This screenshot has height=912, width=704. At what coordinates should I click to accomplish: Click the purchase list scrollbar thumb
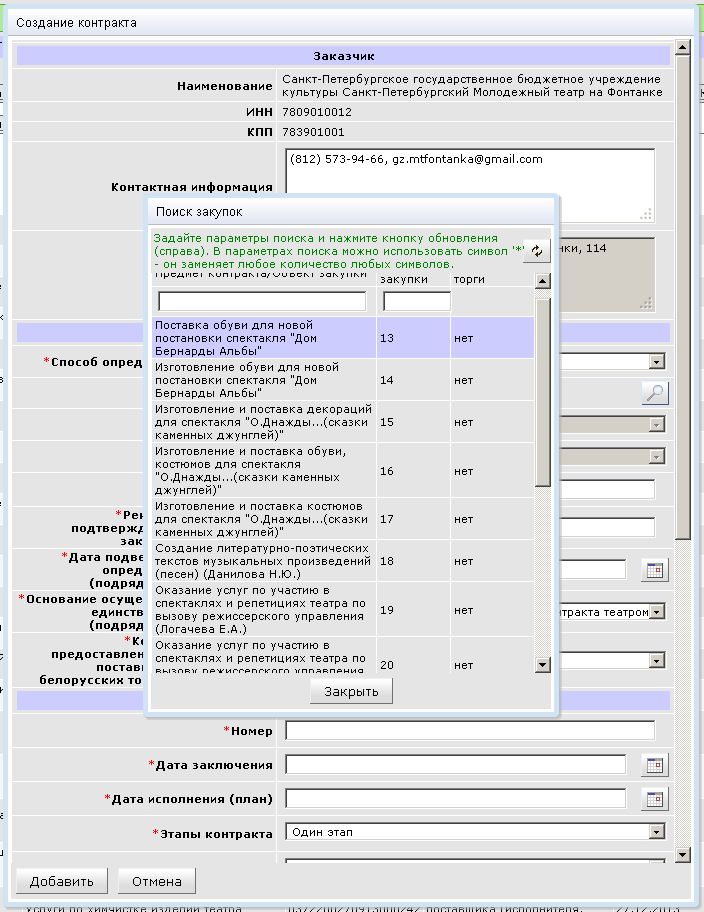[x=542, y=393]
